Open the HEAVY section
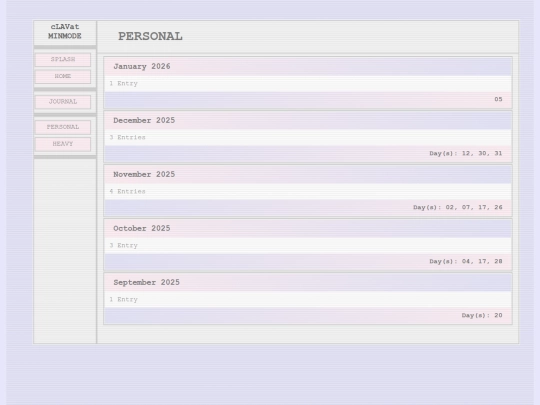540x405 pixels. pyautogui.click(x=63, y=144)
